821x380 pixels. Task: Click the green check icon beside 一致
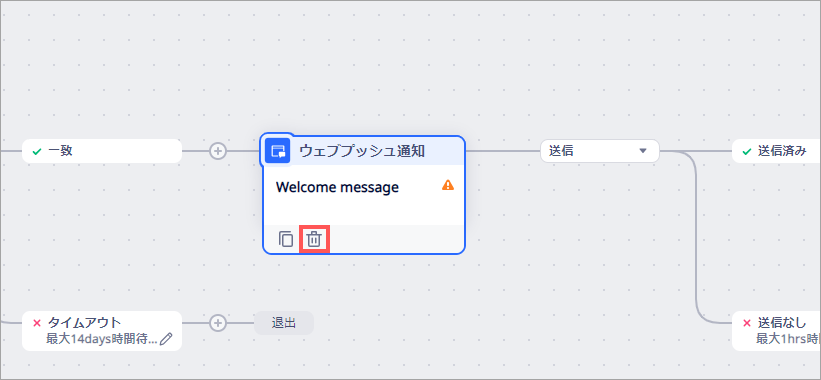point(37,151)
